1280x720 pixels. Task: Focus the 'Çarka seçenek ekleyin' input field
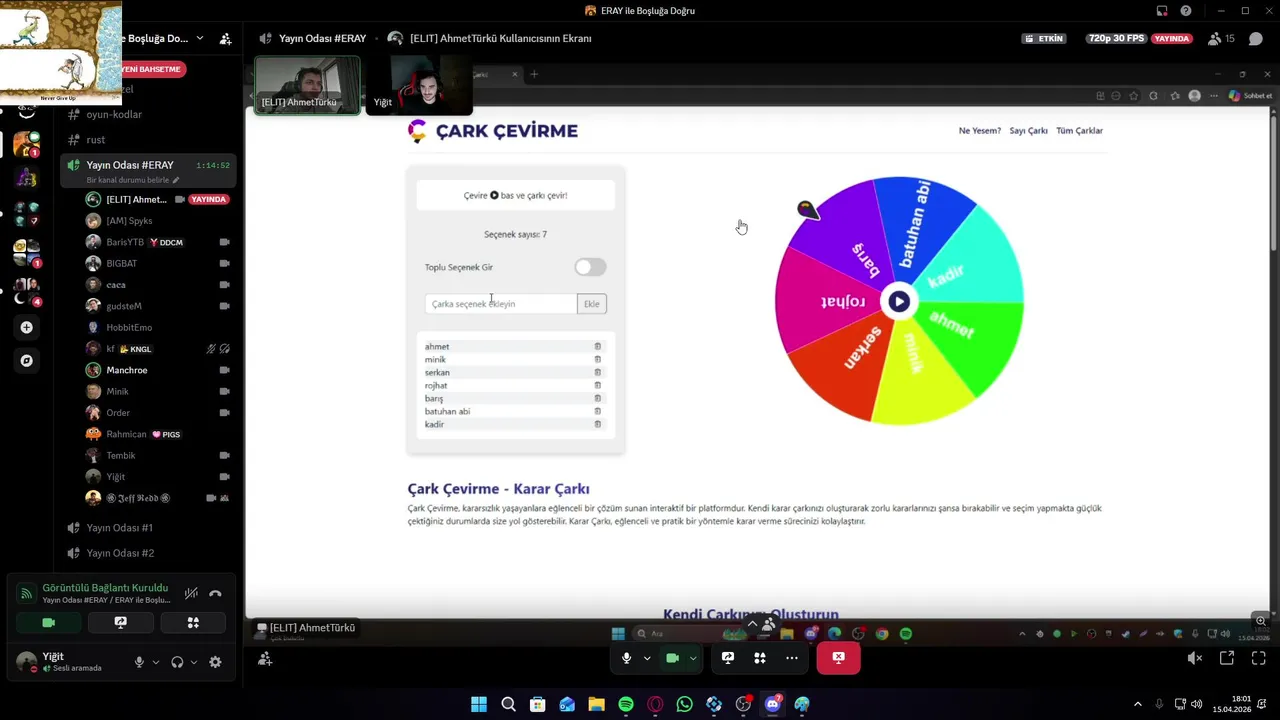click(501, 304)
